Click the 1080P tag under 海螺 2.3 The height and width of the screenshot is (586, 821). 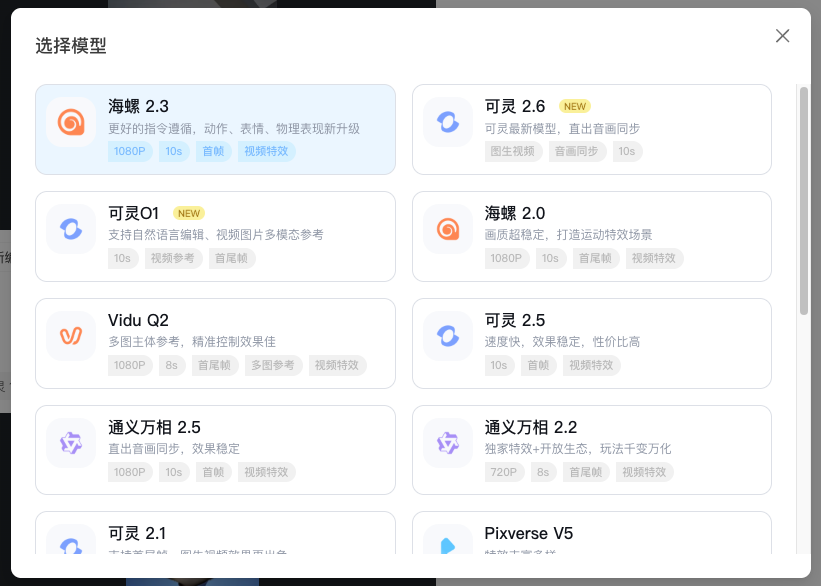[x=129, y=151]
